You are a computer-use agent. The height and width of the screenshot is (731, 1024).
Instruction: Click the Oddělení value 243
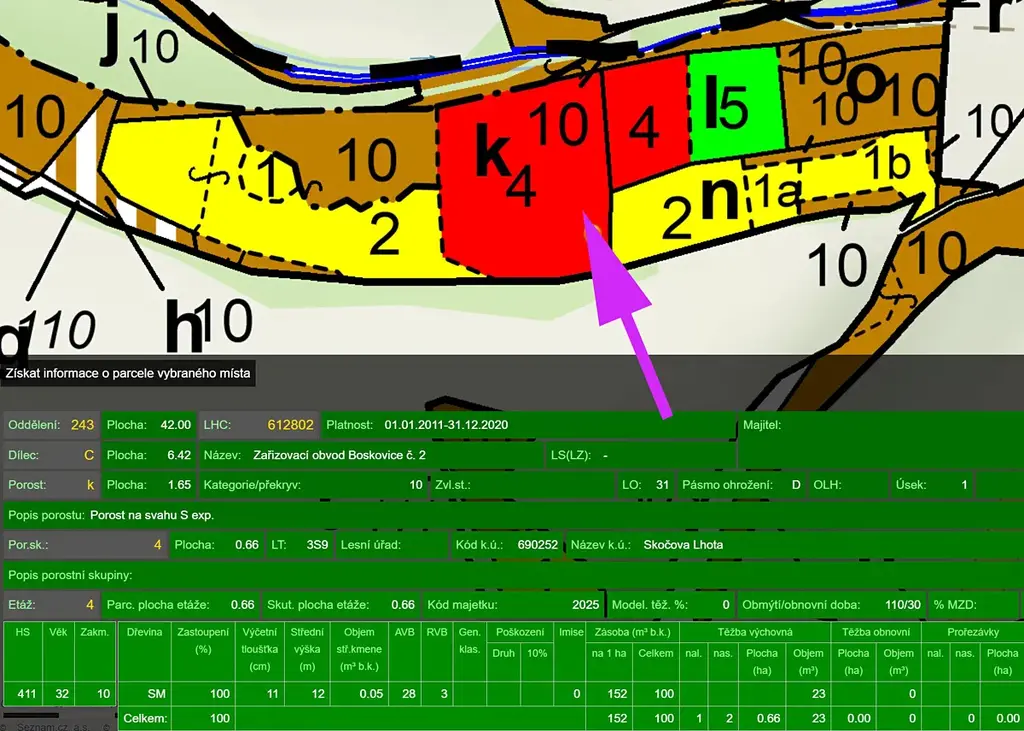pyautogui.click(x=82, y=425)
